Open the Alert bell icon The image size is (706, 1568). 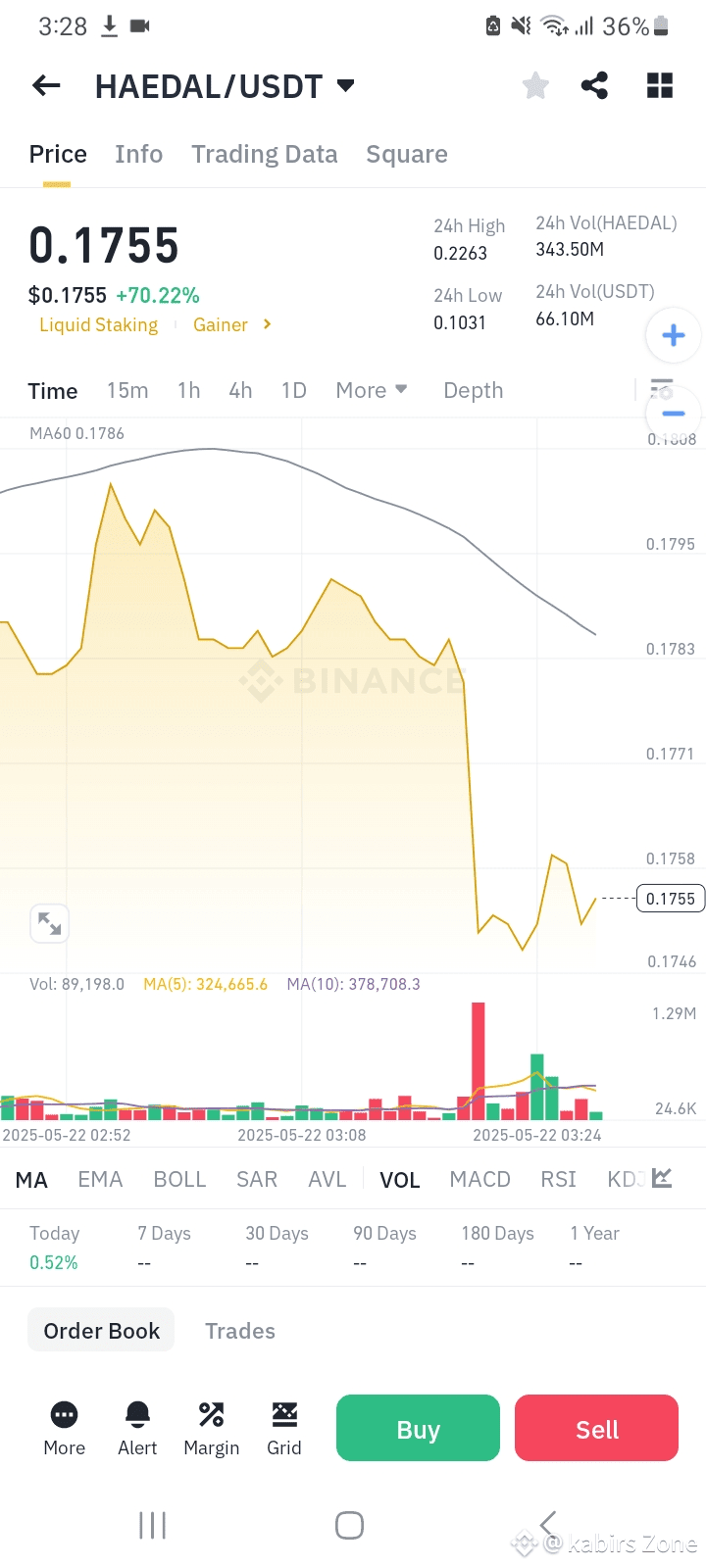point(137,1414)
